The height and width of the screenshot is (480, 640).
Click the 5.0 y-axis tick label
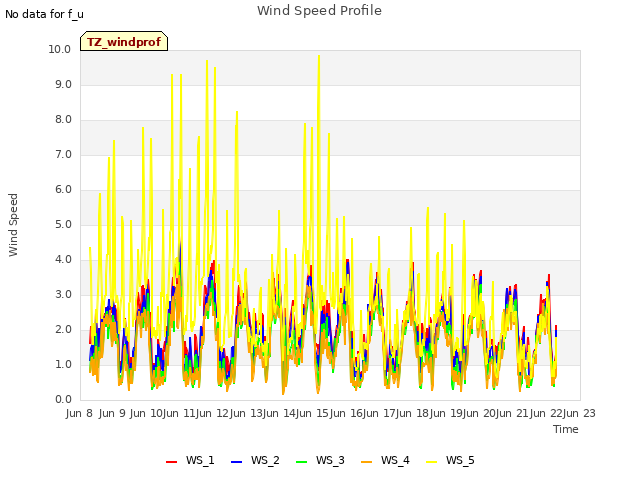coord(63,225)
